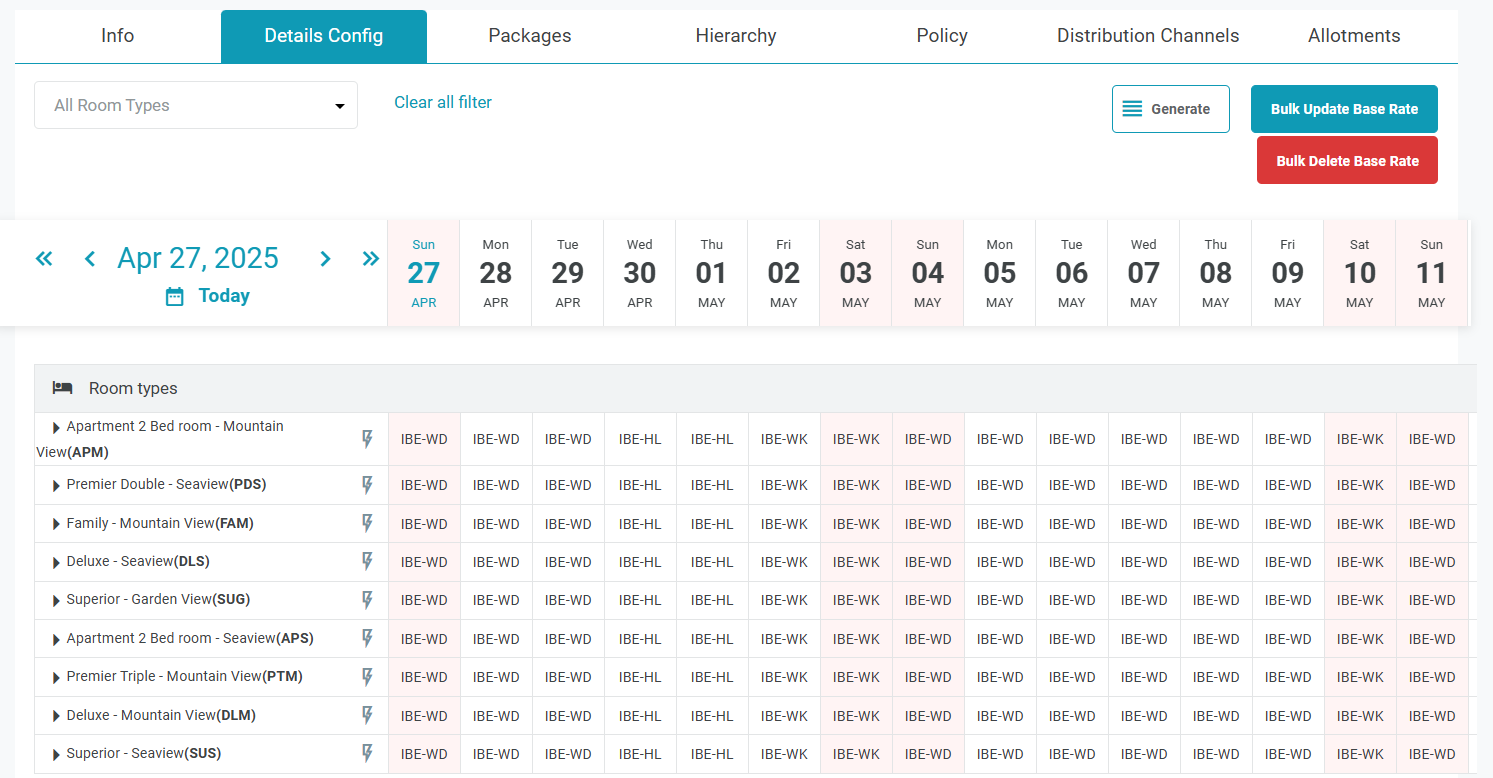Click the lightning icon for Superior - Garden View
The height and width of the screenshot is (778, 1493).
(367, 600)
